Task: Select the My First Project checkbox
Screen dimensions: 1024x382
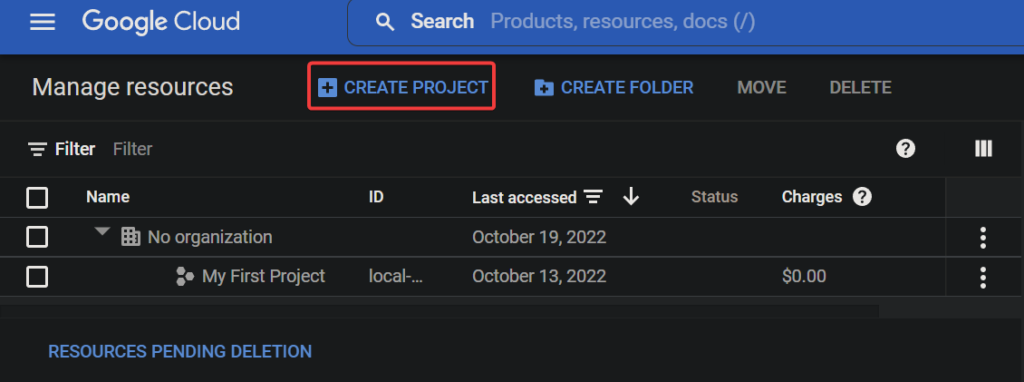Action: click(x=37, y=277)
